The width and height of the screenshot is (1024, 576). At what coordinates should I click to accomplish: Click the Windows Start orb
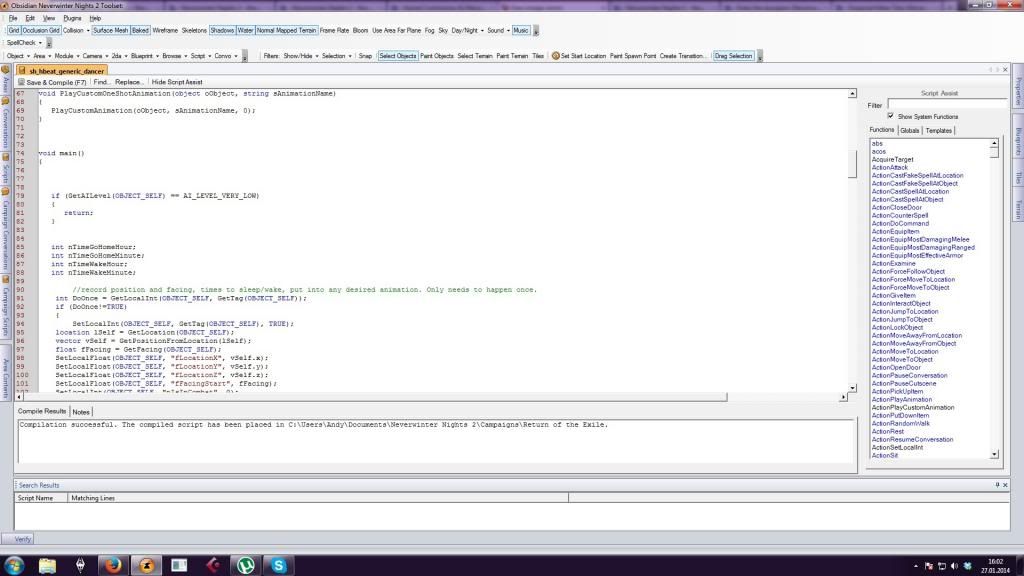[x=14, y=565]
